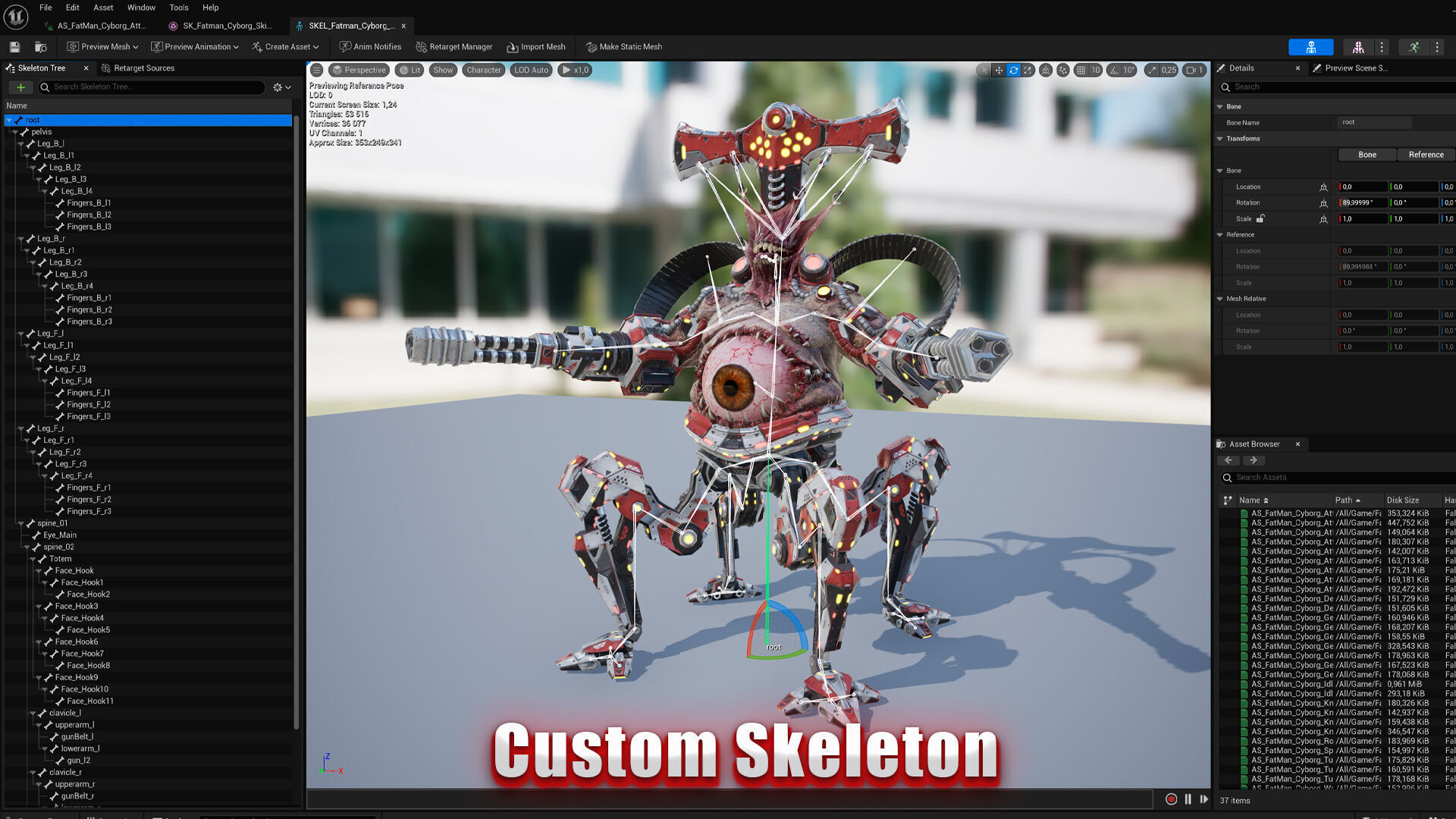Toggle rotation angle snapping

coord(1113,70)
